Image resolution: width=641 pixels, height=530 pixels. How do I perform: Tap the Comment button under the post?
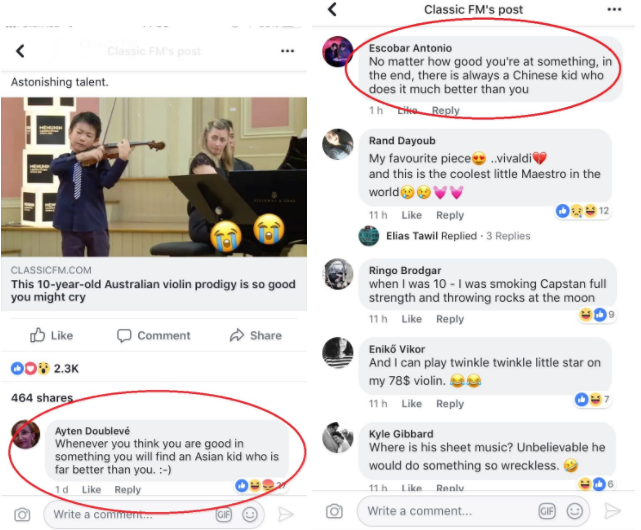click(153, 335)
